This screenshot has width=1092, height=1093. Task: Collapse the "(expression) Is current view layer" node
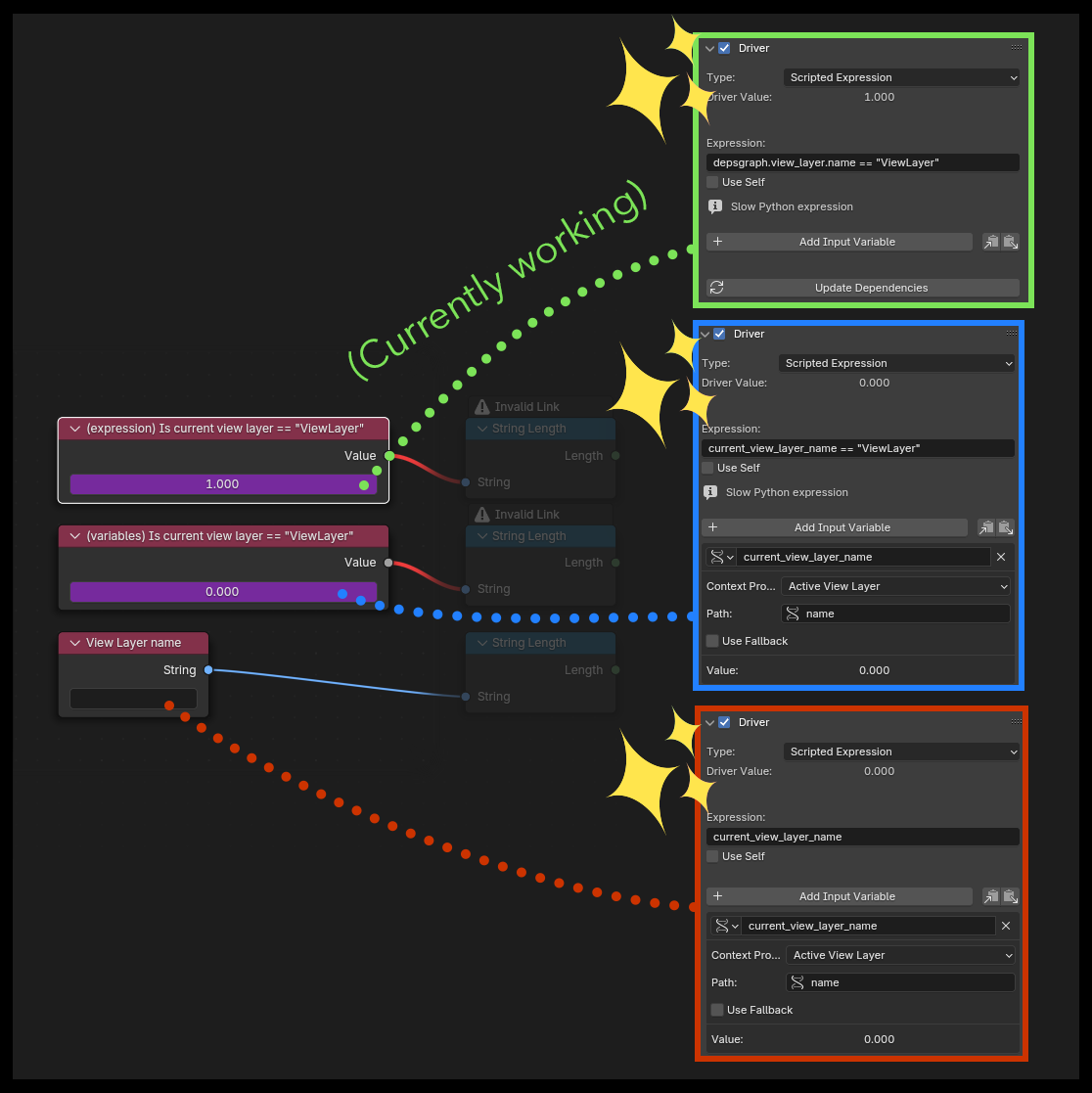(x=75, y=429)
